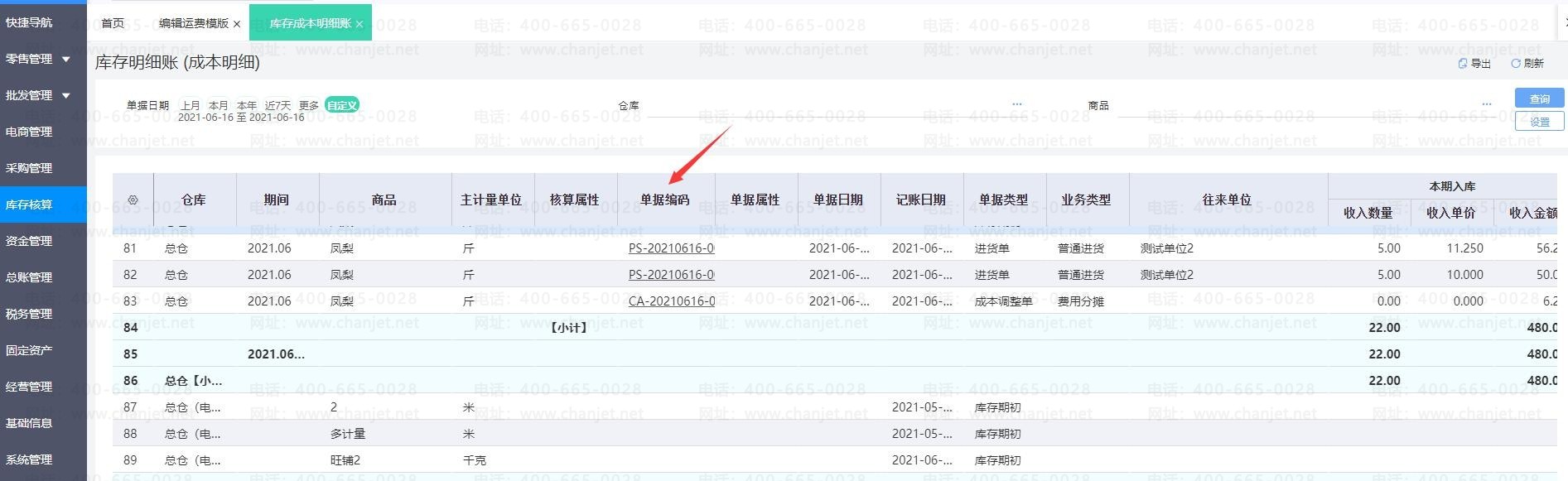The width and height of the screenshot is (1568, 481).
Task: Click the 收入数量 column header
Action: coord(1368,213)
